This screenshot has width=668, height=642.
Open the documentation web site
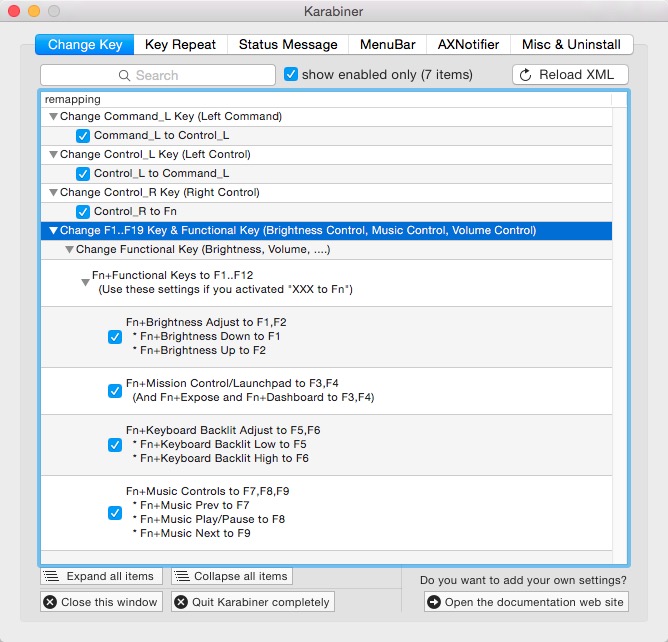coord(526,602)
